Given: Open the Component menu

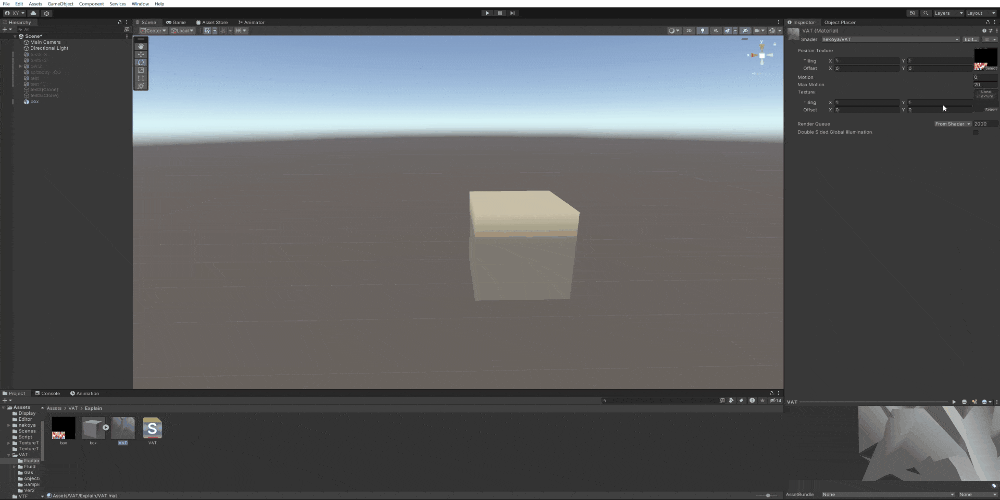Looking at the screenshot, I should pos(91,4).
